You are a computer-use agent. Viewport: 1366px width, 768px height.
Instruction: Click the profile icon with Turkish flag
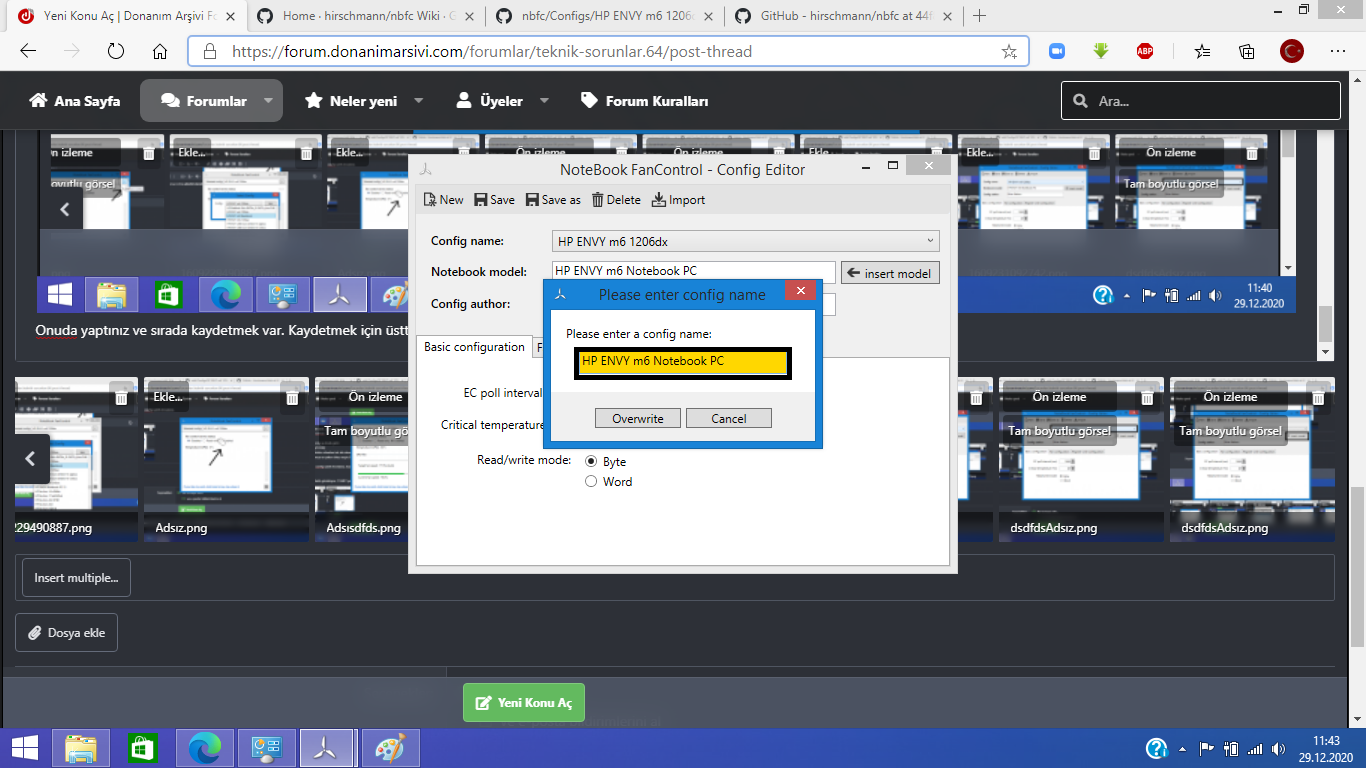click(1292, 51)
